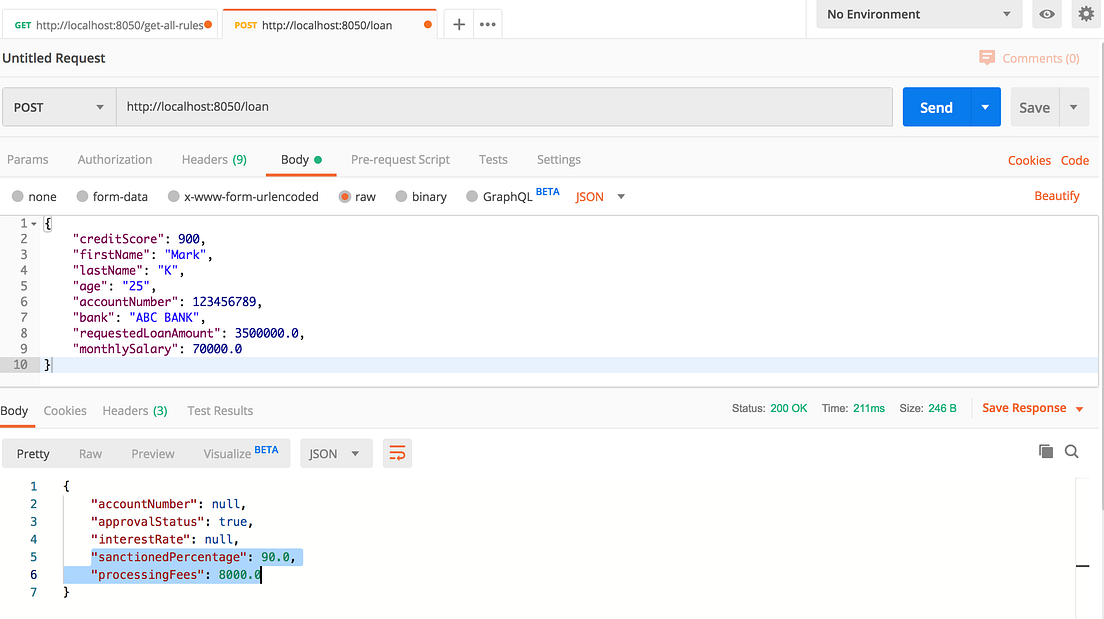Screen dimensions: 1104x619
Task: Toggle response line wrapping icon
Action: tap(397, 453)
